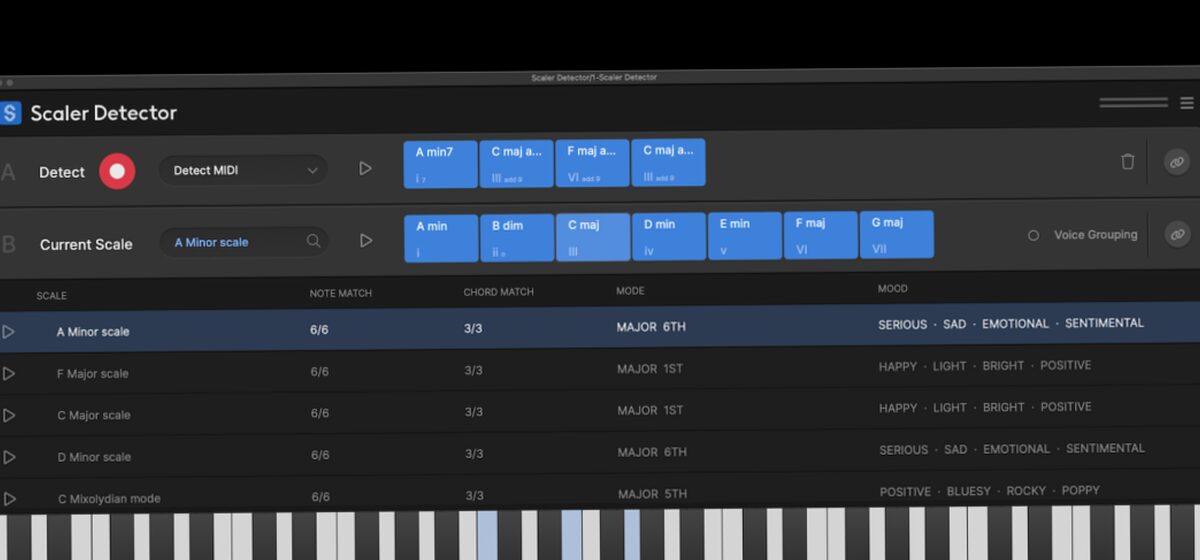Play the Current Scale chords in section B
Image resolution: width=1200 pixels, height=560 pixels.
click(x=366, y=241)
